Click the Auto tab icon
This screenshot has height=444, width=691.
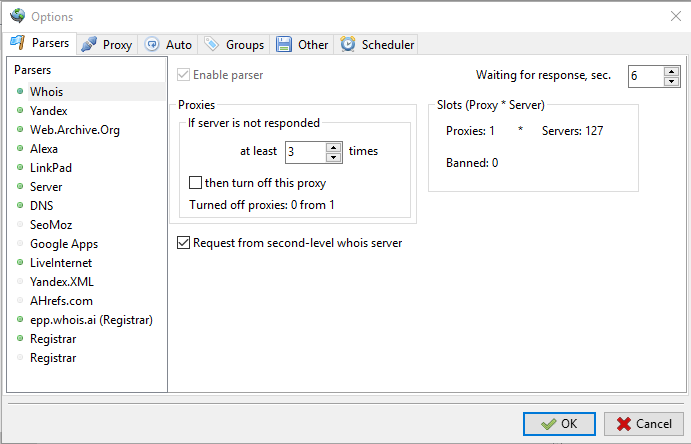tap(152, 44)
